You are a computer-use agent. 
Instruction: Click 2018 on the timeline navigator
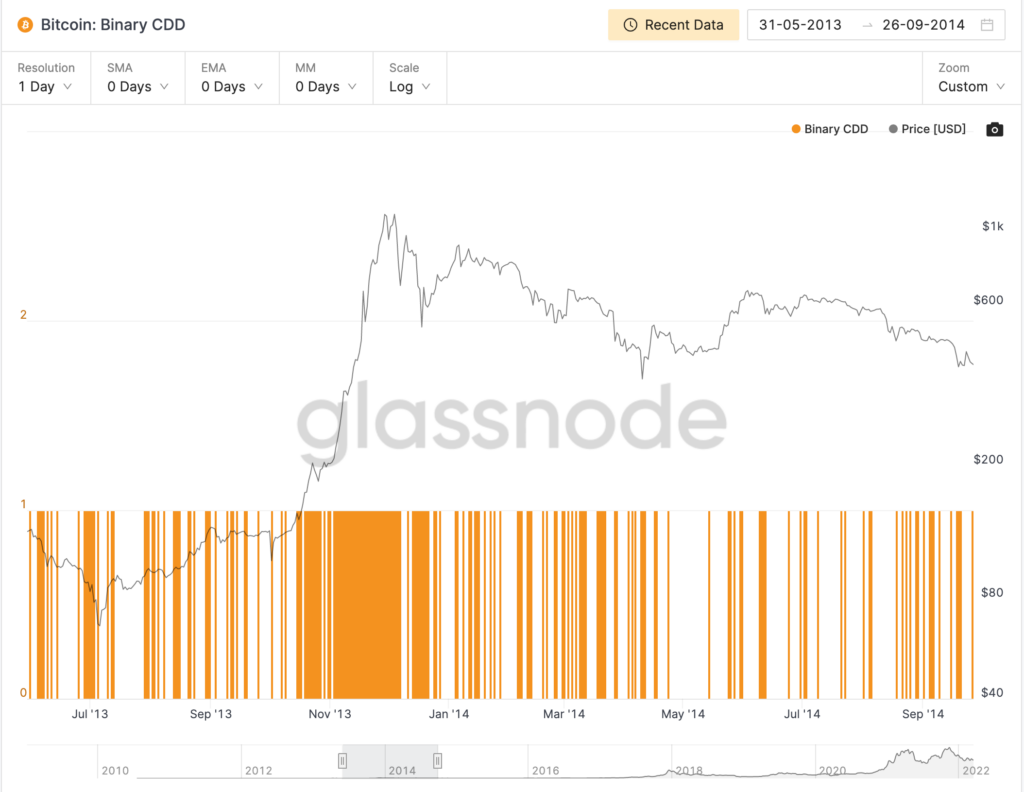[x=690, y=770]
